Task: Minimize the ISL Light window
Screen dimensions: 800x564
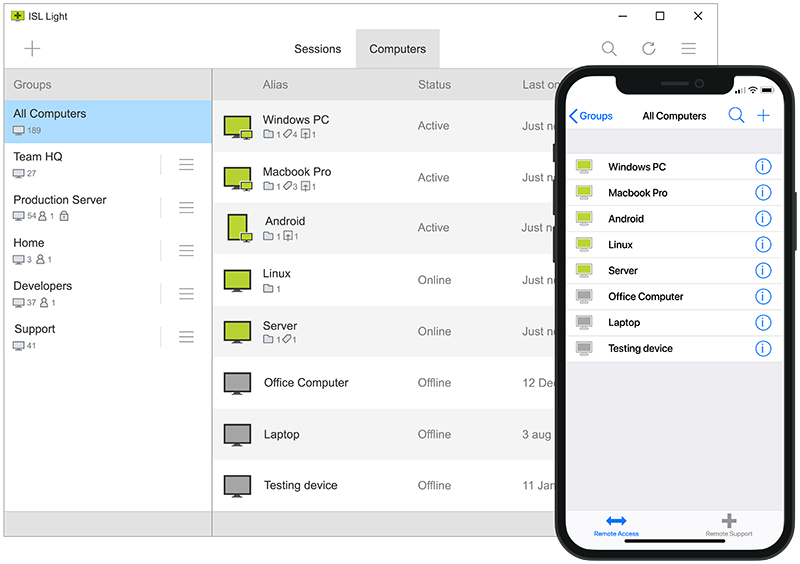Action: click(622, 16)
